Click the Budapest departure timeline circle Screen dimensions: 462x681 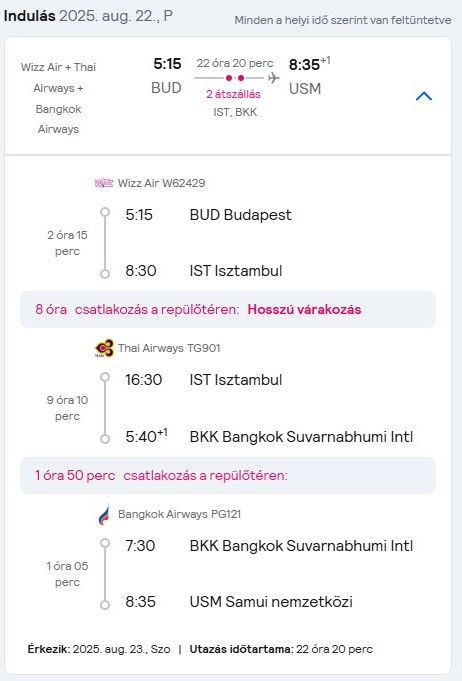[105, 212]
